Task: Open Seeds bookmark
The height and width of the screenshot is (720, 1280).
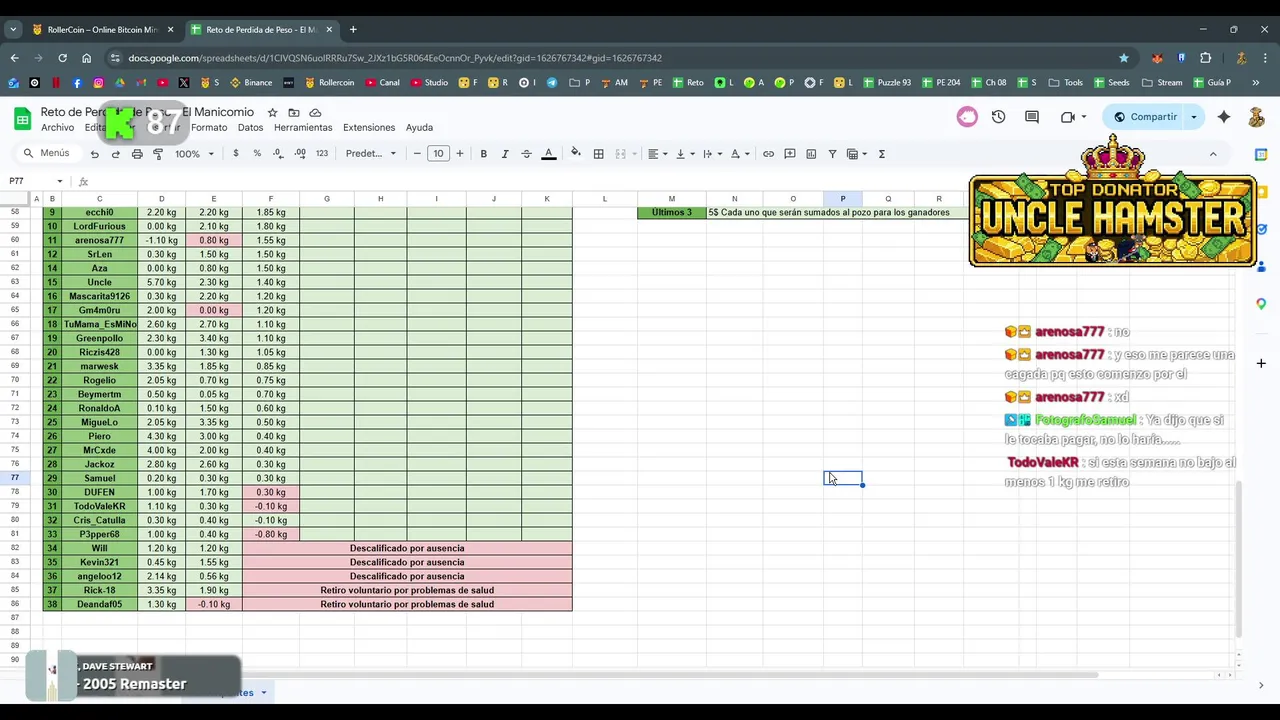Action: point(1111,83)
